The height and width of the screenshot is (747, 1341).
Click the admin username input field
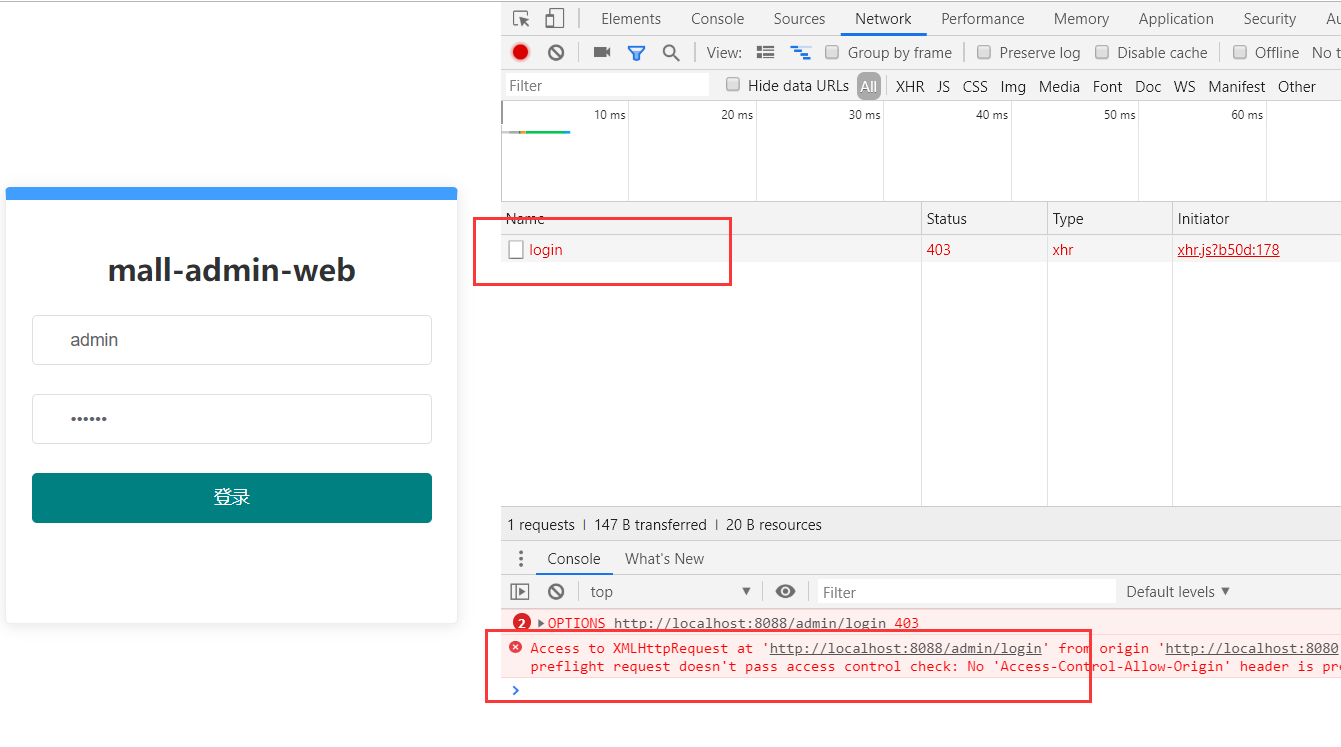pos(231,340)
